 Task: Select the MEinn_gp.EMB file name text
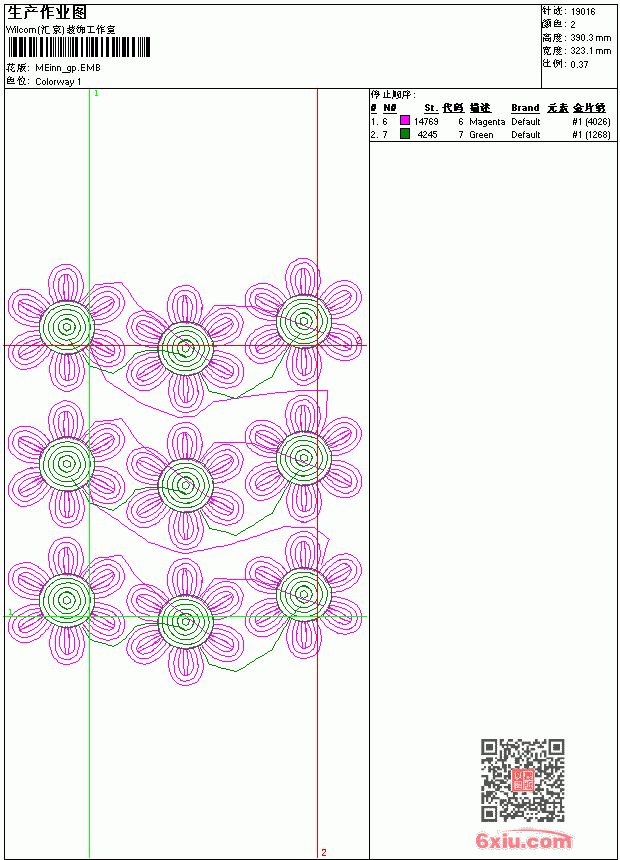(68, 69)
